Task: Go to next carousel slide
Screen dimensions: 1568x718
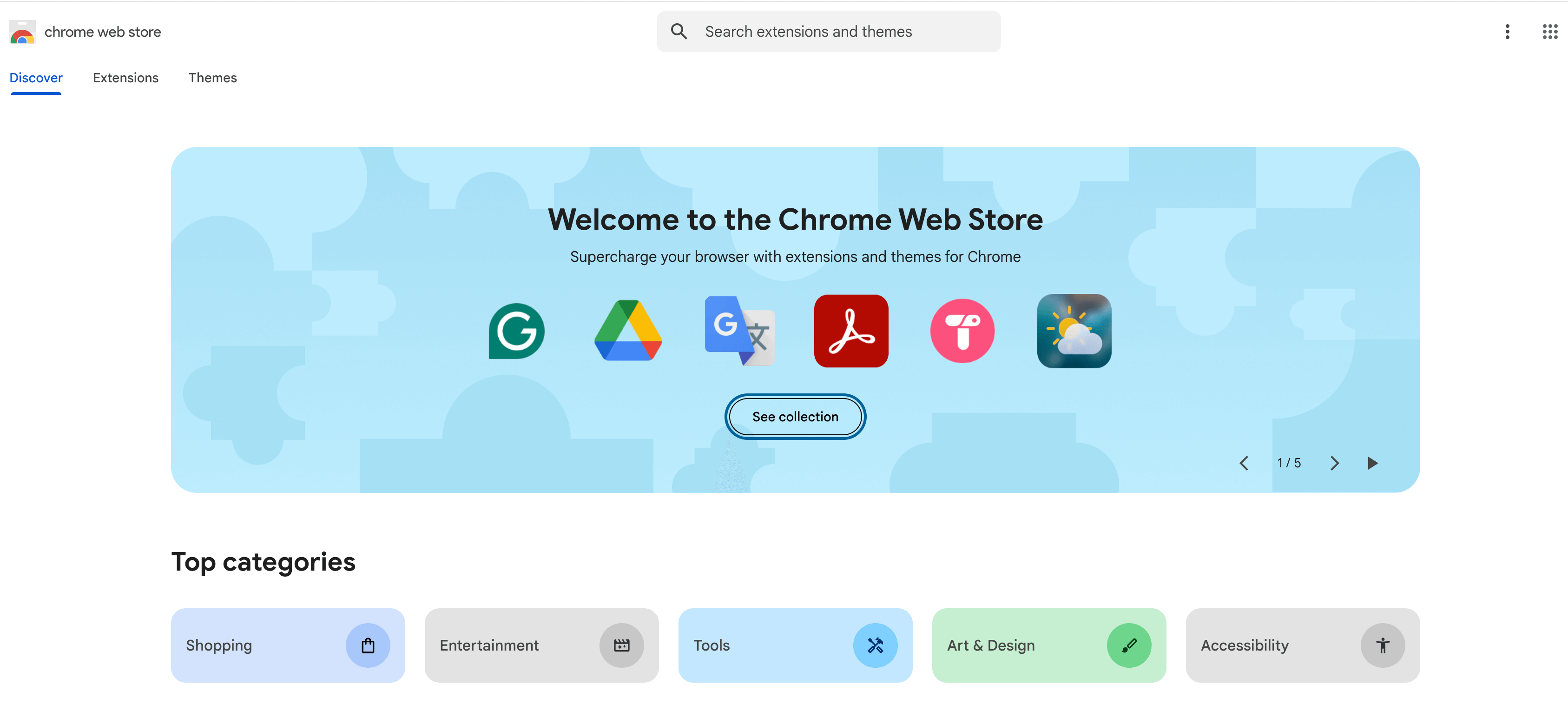Action: coord(1334,464)
